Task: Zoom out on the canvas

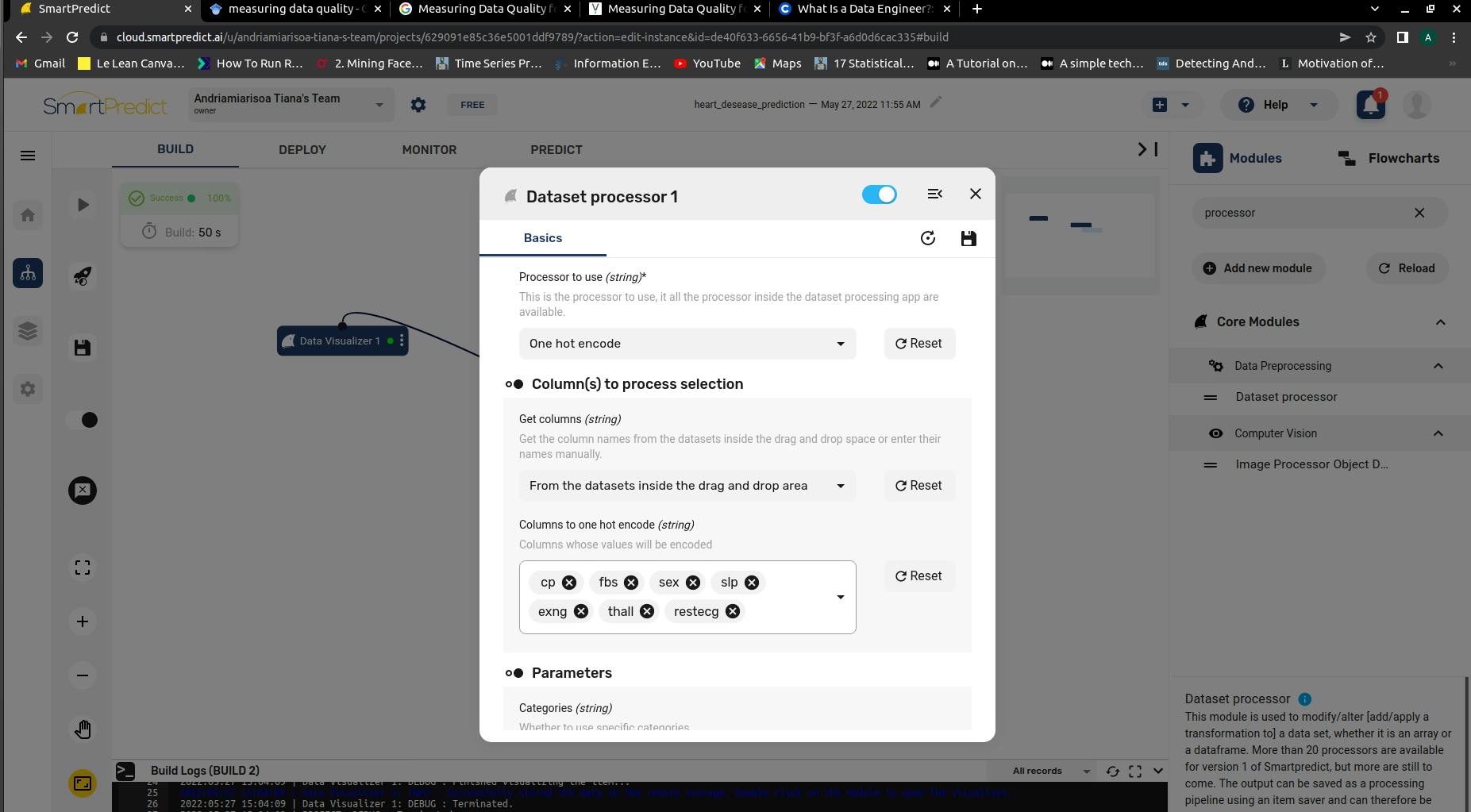Action: [x=83, y=675]
